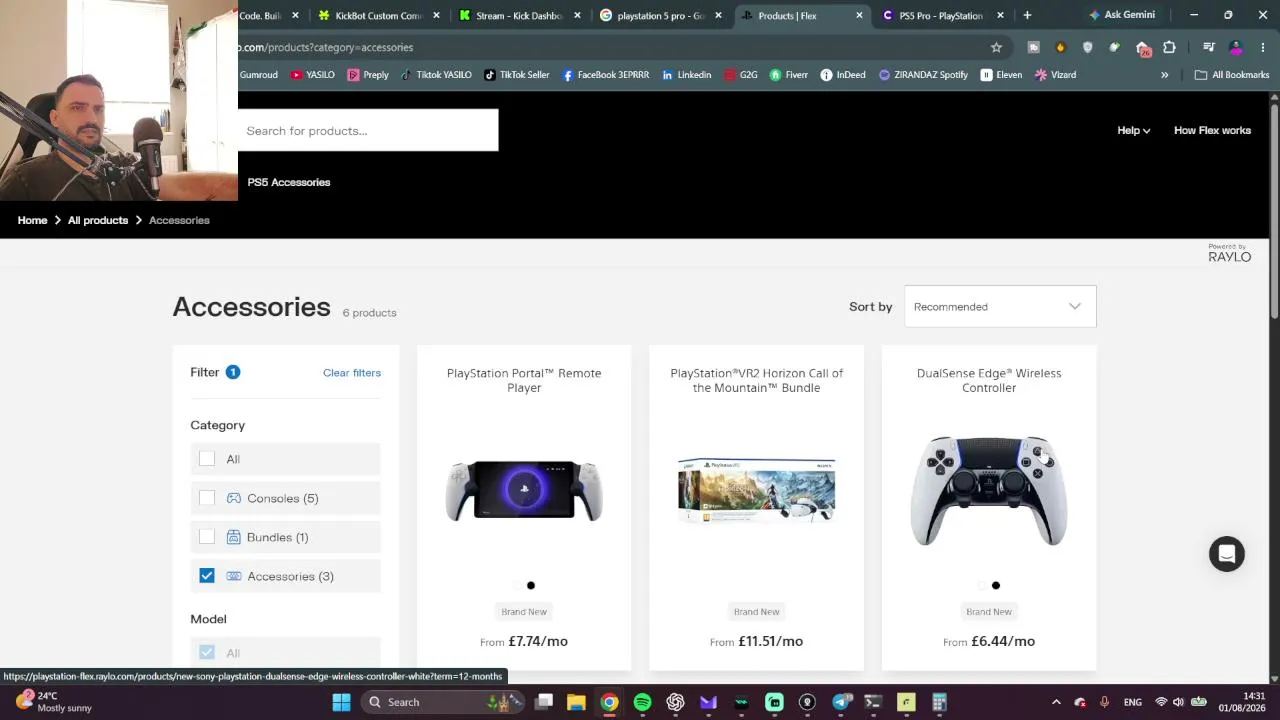Open the Windows Start menu

pyautogui.click(x=341, y=702)
